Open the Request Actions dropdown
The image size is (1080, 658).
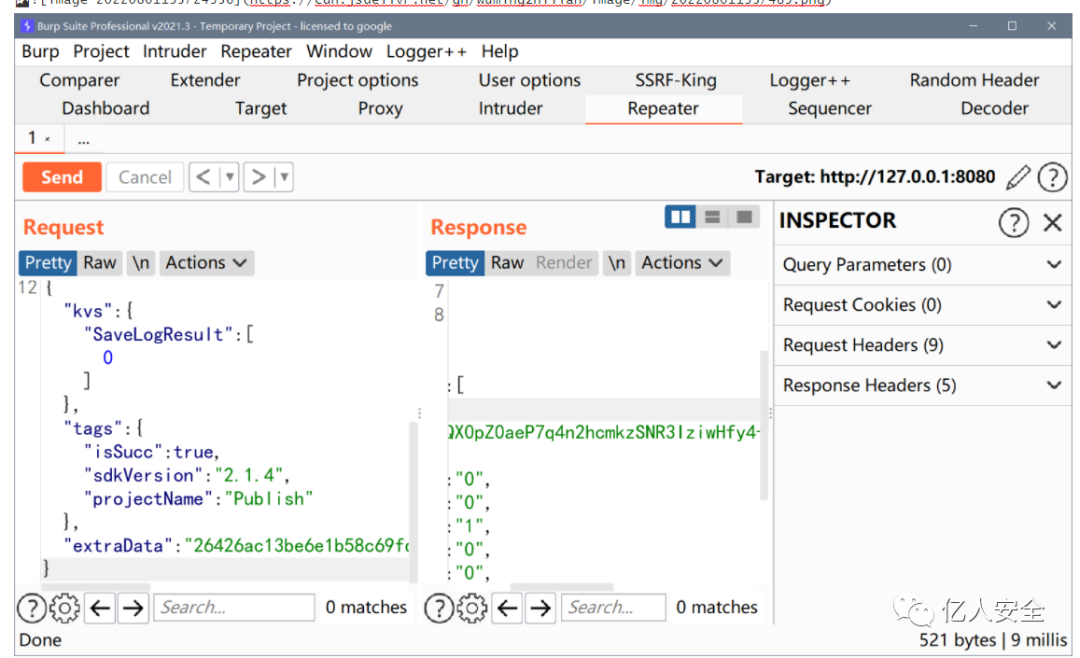tap(206, 263)
